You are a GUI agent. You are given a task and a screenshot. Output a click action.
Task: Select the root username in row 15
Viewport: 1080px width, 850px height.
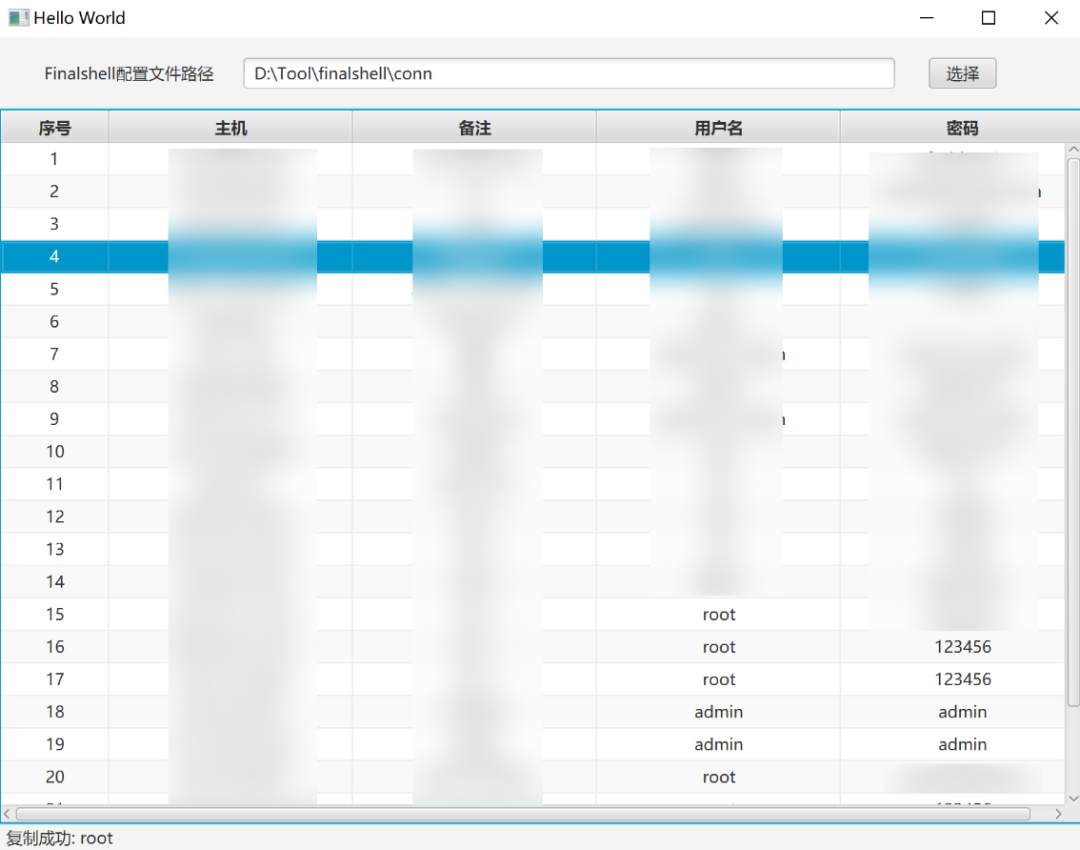coord(718,615)
